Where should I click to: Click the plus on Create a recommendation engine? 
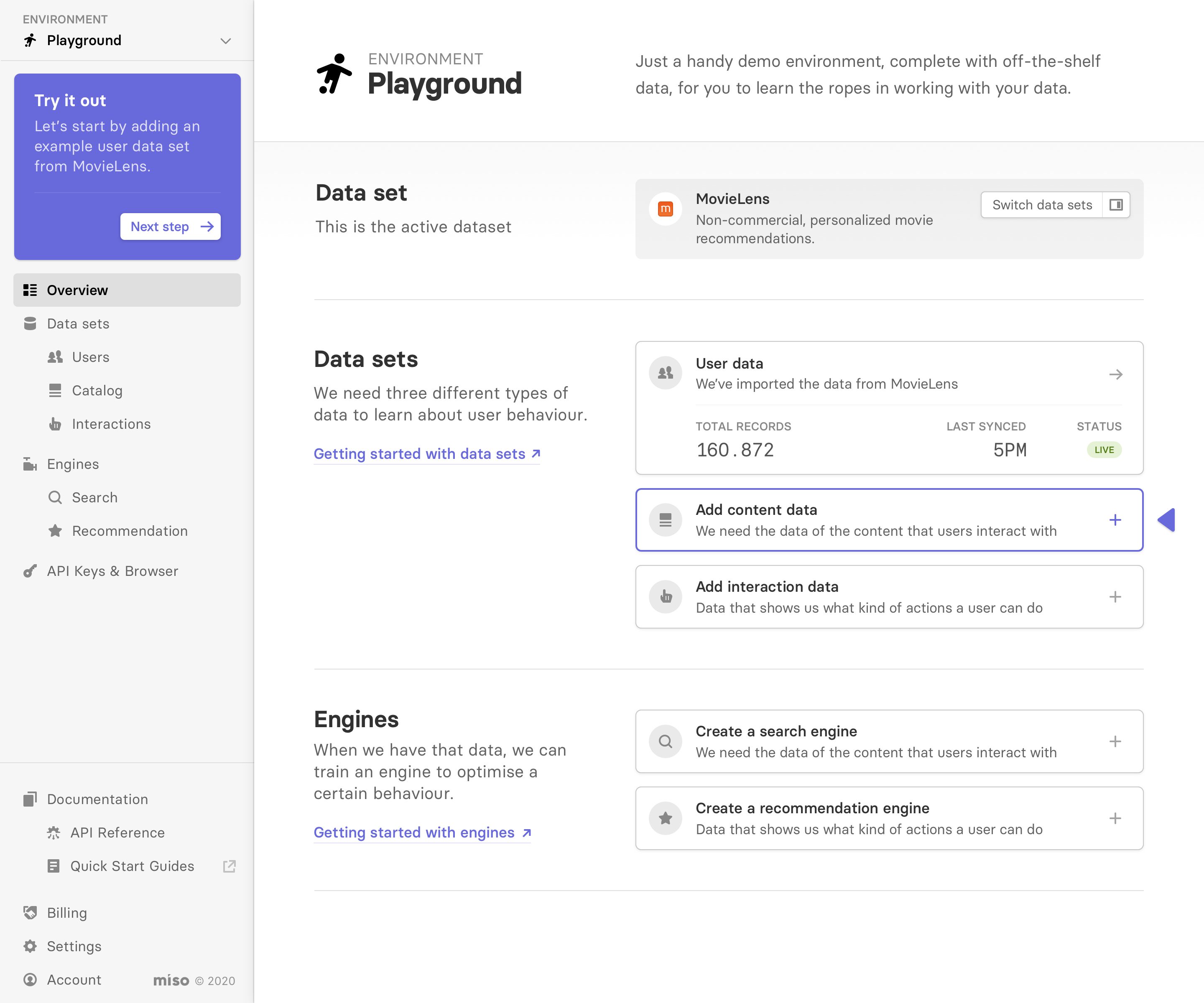(1115, 818)
